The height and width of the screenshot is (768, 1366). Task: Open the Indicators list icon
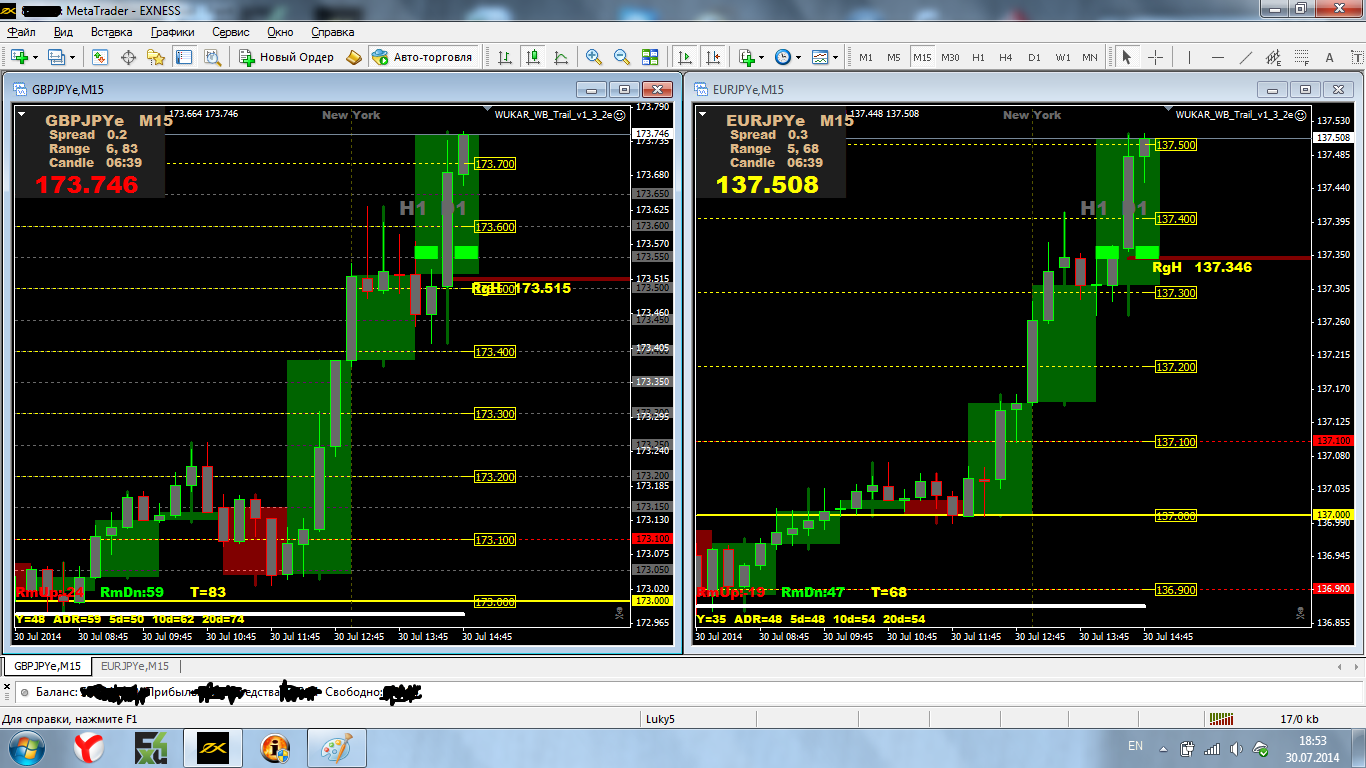(x=746, y=57)
